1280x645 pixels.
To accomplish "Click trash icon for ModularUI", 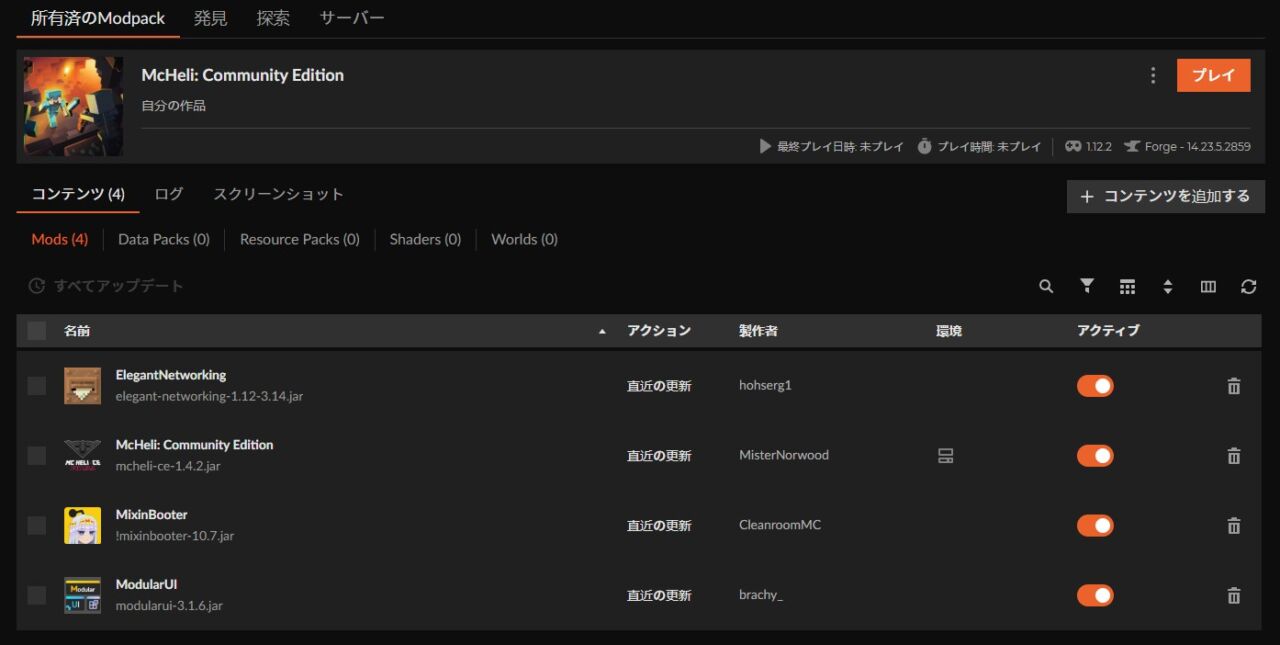I will (x=1233, y=596).
